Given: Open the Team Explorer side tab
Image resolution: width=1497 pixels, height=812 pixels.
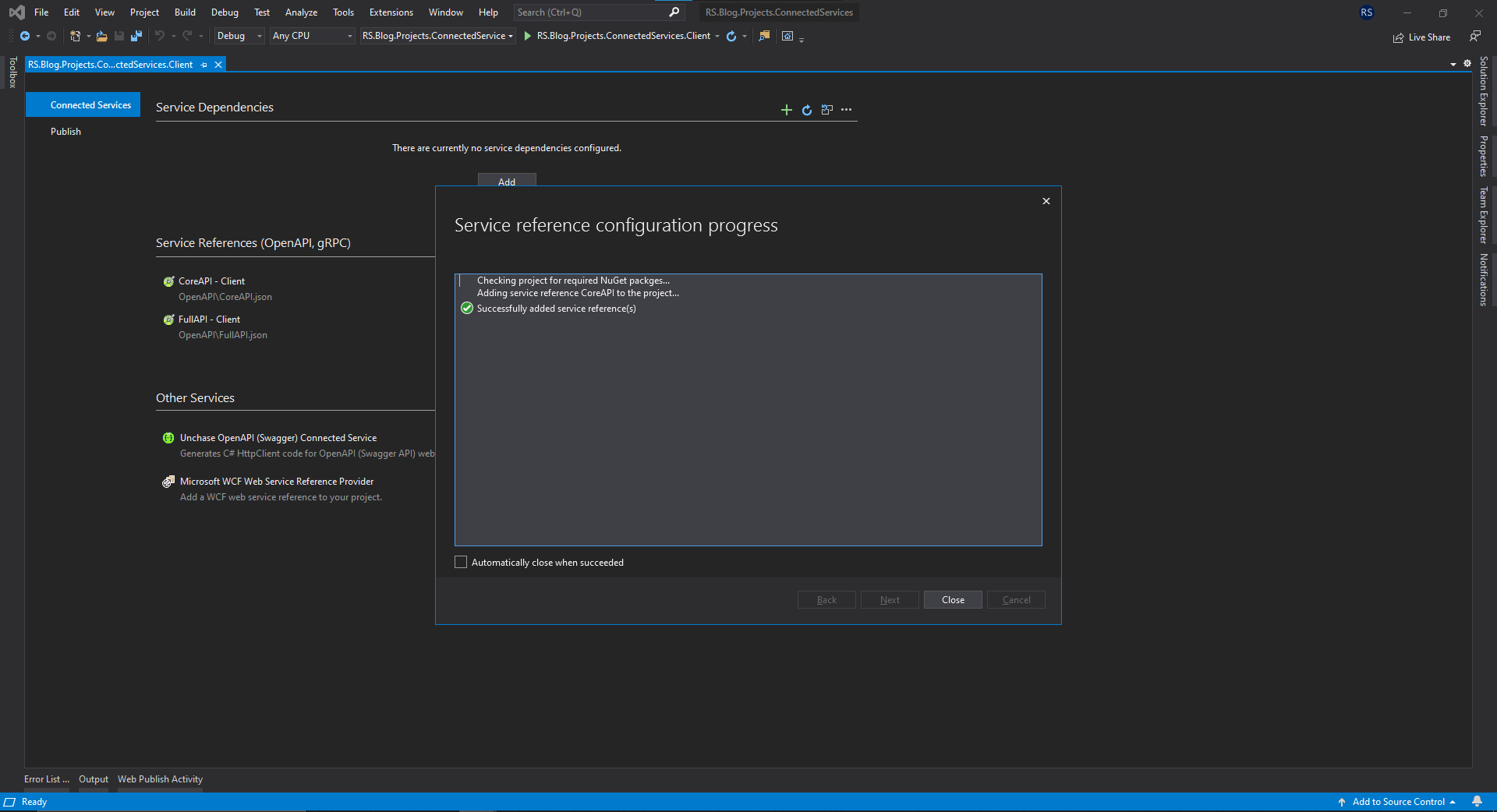Looking at the screenshot, I should [1484, 215].
